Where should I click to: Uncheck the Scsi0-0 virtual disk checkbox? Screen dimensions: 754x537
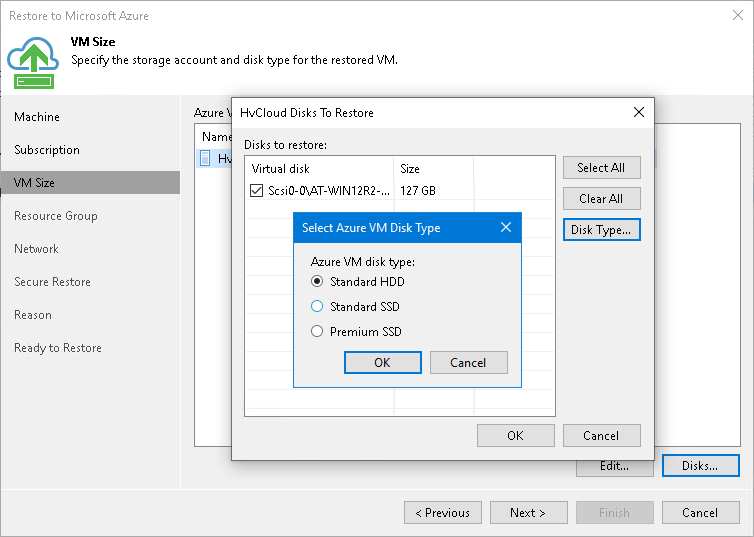pyautogui.click(x=257, y=191)
